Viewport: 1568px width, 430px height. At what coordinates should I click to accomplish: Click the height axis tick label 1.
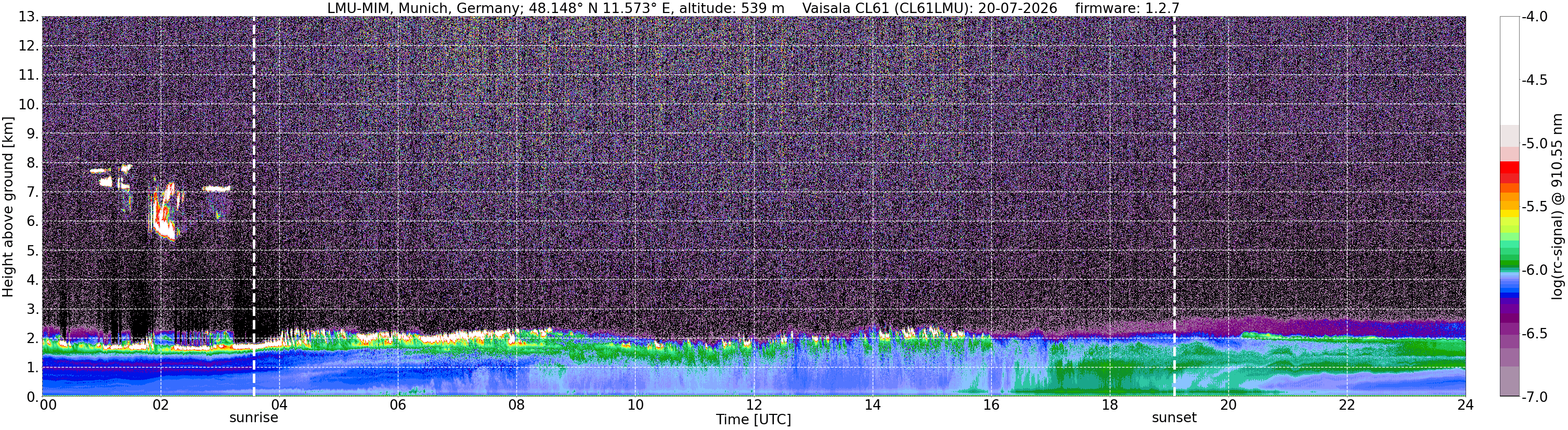(32, 368)
